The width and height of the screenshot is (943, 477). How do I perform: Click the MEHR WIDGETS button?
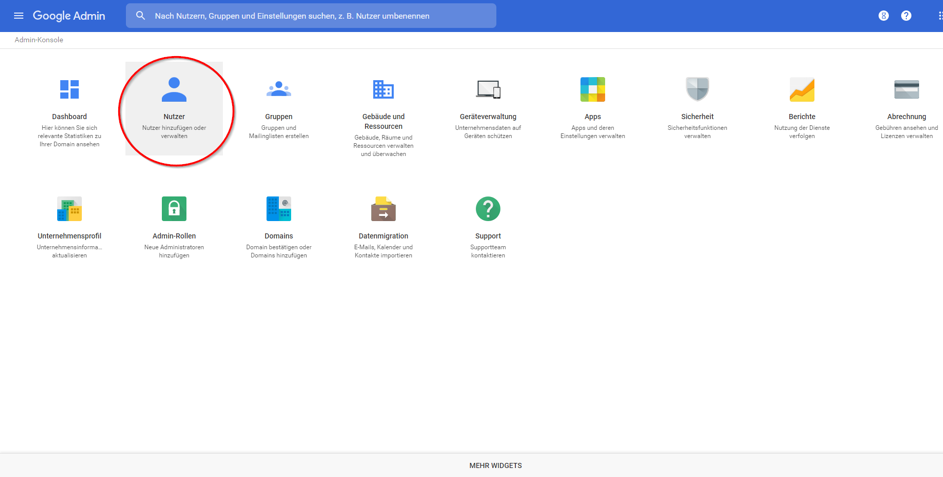pyautogui.click(x=496, y=466)
